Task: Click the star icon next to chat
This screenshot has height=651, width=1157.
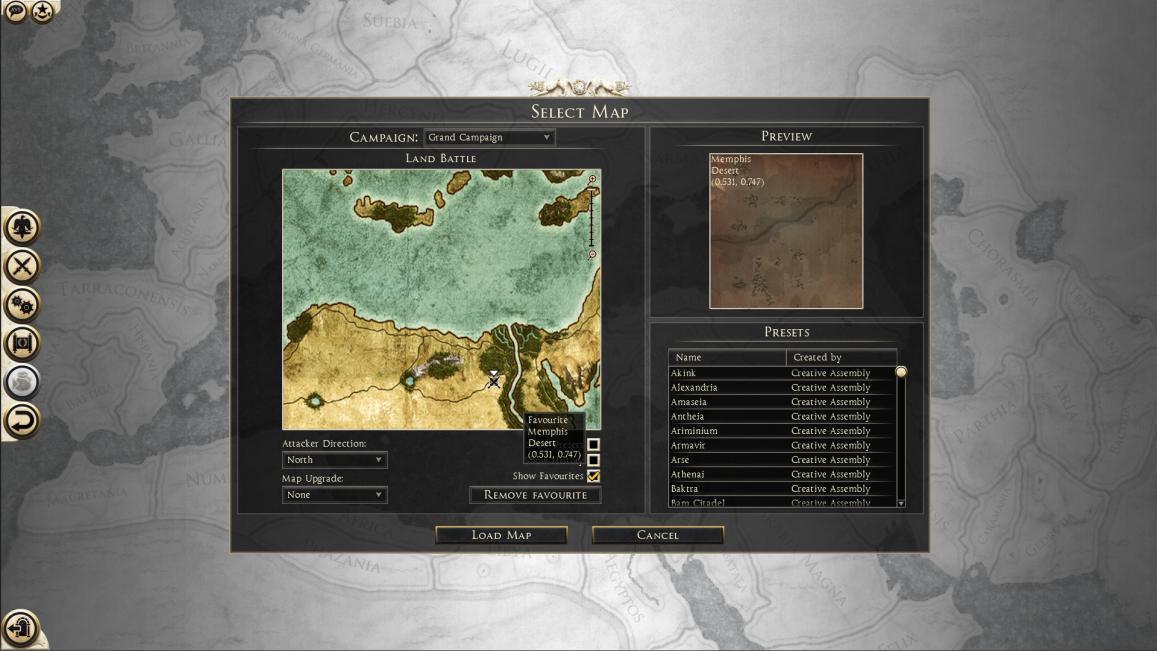Action: (43, 12)
